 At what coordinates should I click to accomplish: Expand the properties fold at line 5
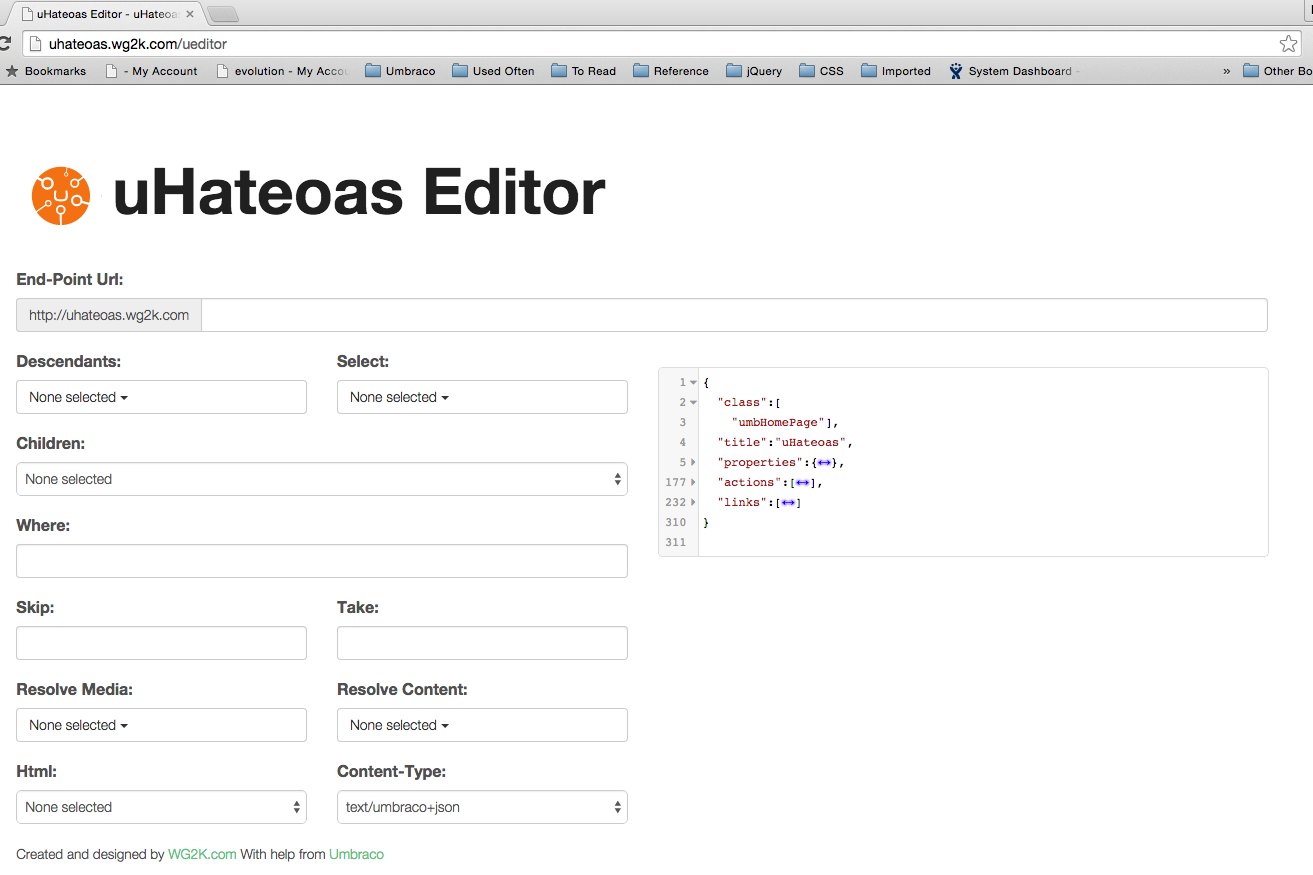point(693,462)
